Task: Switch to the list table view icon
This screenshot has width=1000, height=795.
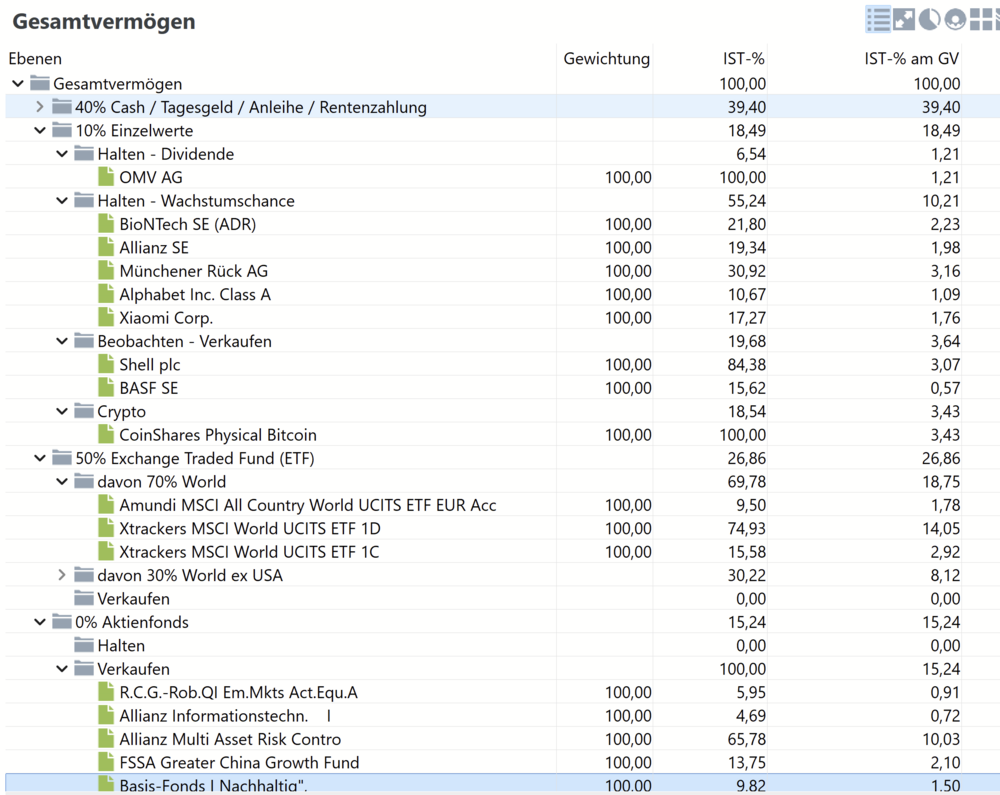Action: (878, 19)
